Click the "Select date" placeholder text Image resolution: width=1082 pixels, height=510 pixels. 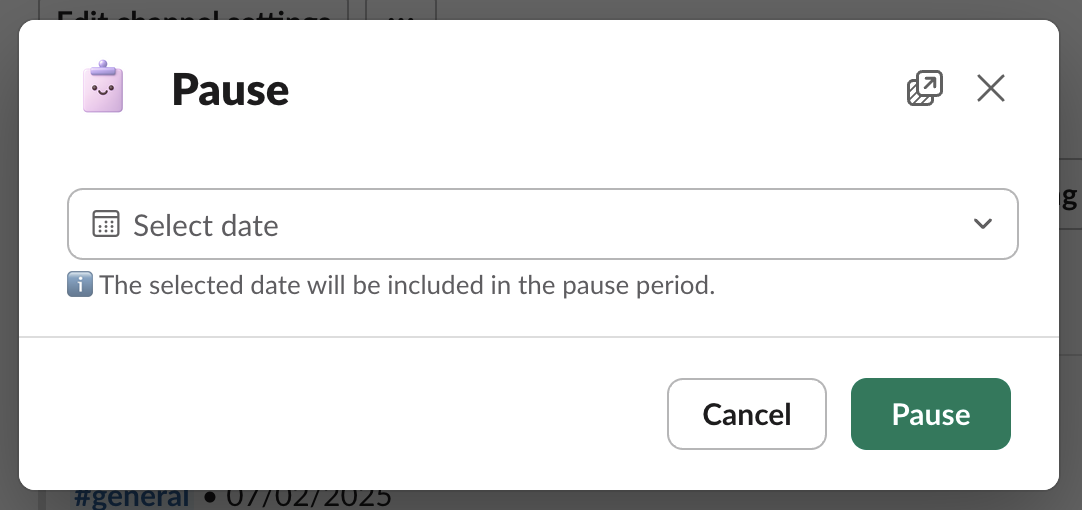[206, 225]
